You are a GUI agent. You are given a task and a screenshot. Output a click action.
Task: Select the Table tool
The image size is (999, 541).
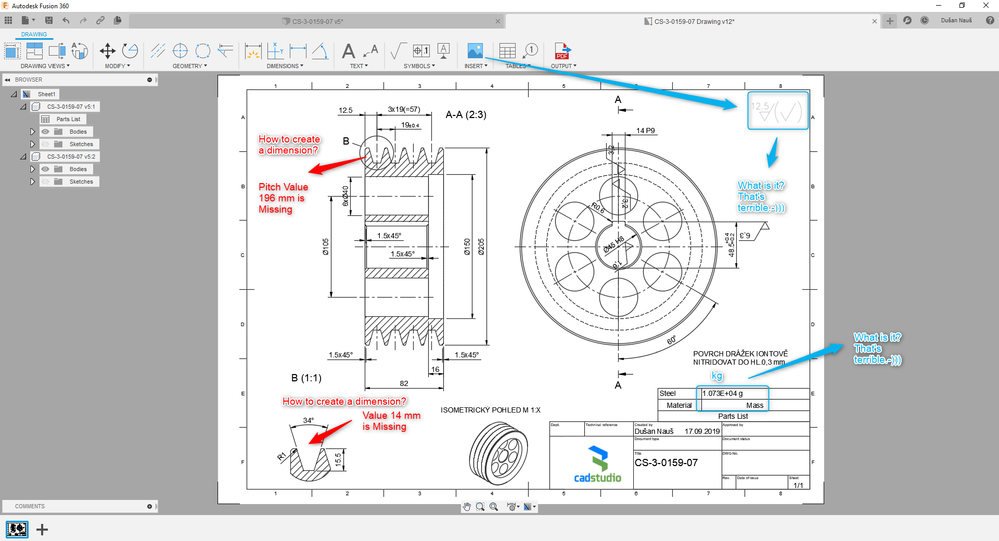pyautogui.click(x=507, y=50)
